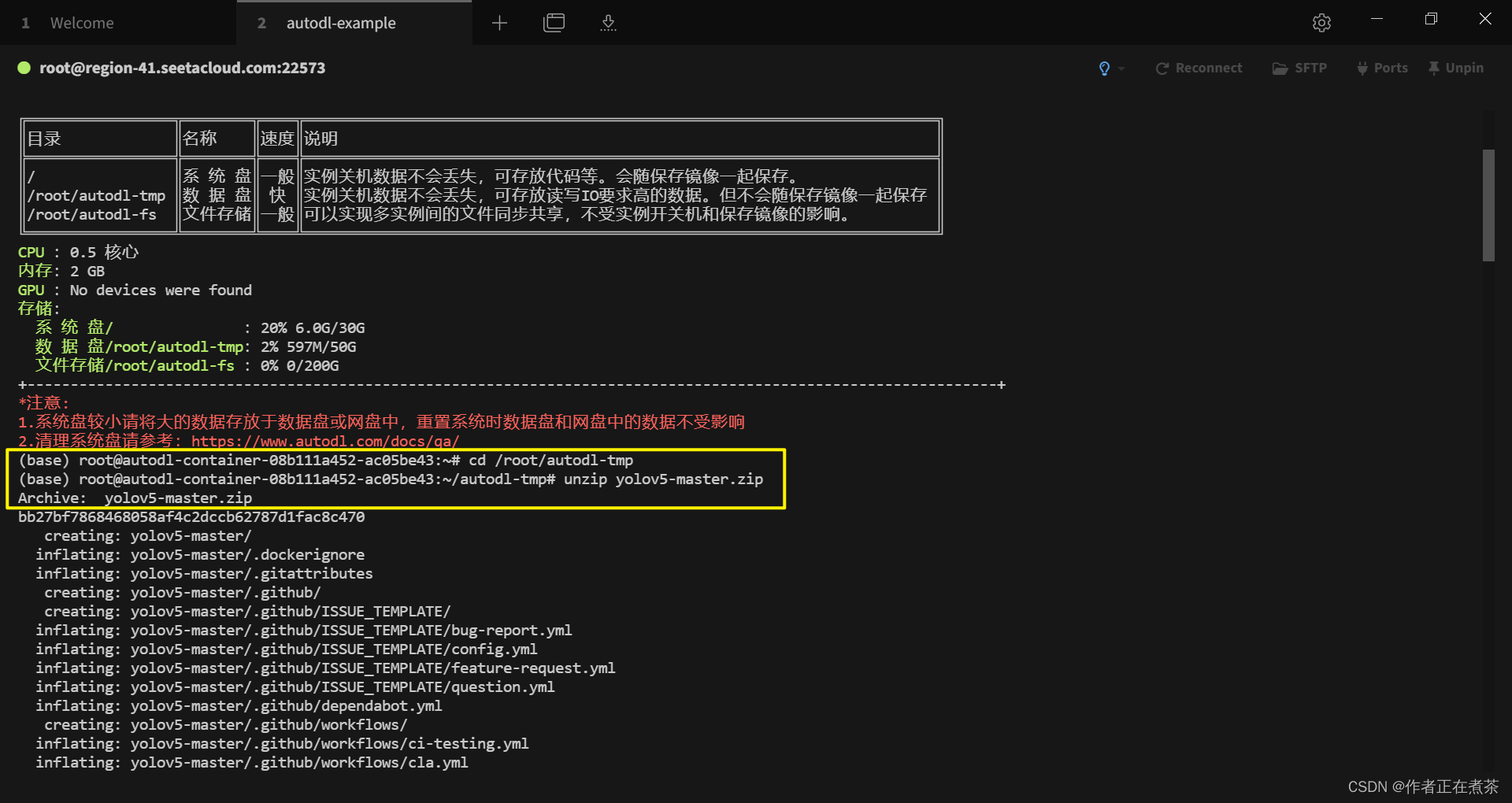Viewport: 1512px width, 803px height.
Task: Reconnect the SSH session
Action: click(1199, 68)
